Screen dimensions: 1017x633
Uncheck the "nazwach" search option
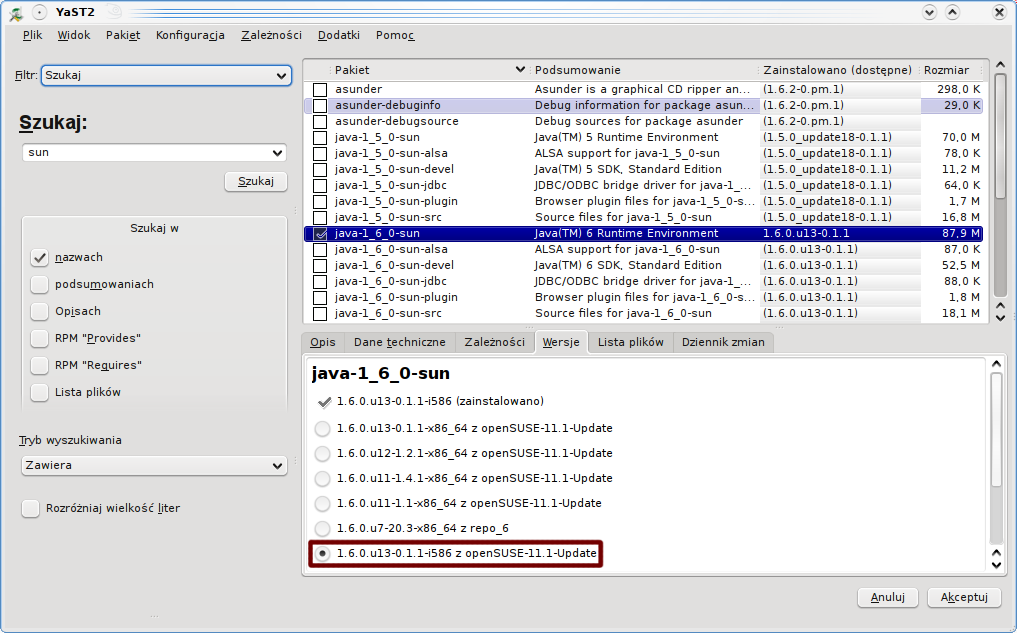tap(40, 257)
